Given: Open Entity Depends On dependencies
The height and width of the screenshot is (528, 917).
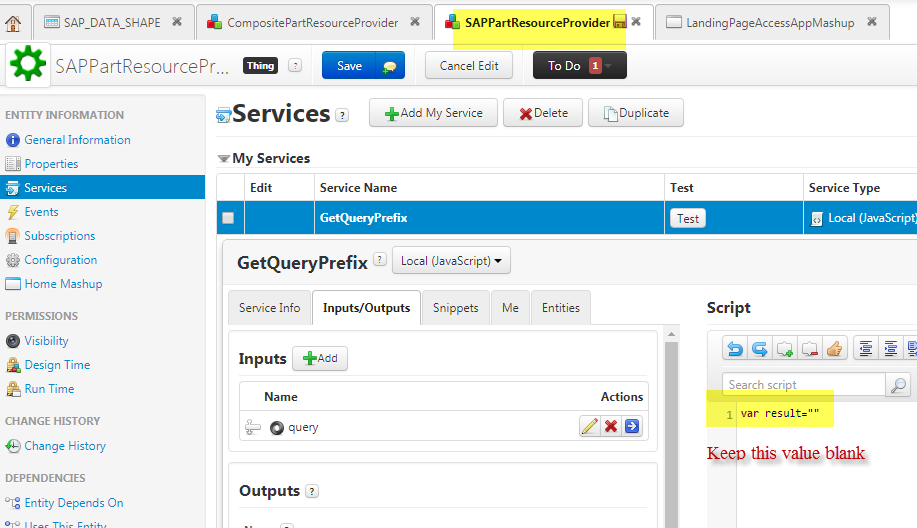Looking at the screenshot, I should point(74,503).
